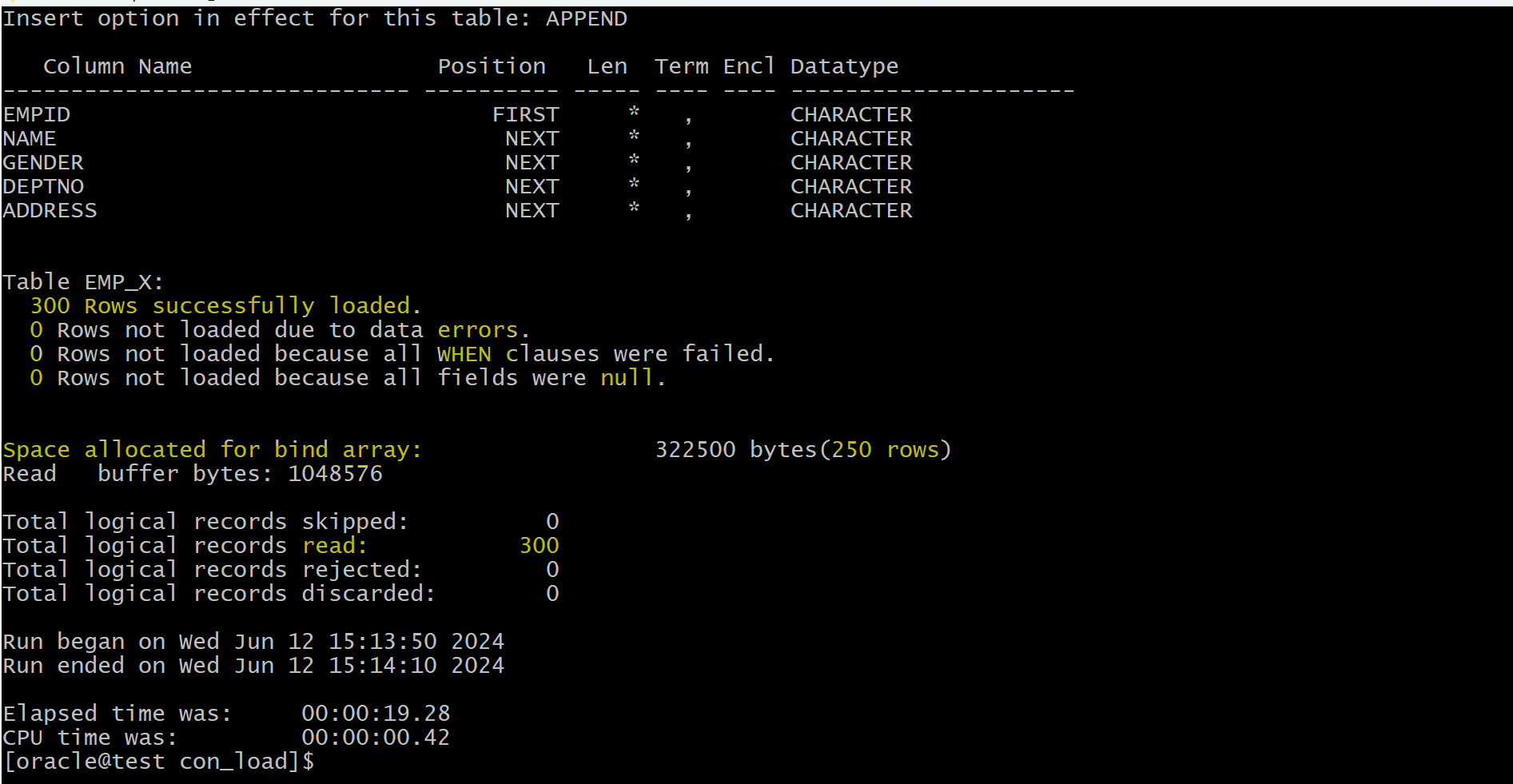Viewport: 1513px width, 784px height.
Task: Click the 'all fields were null' line
Action: click(x=348, y=378)
